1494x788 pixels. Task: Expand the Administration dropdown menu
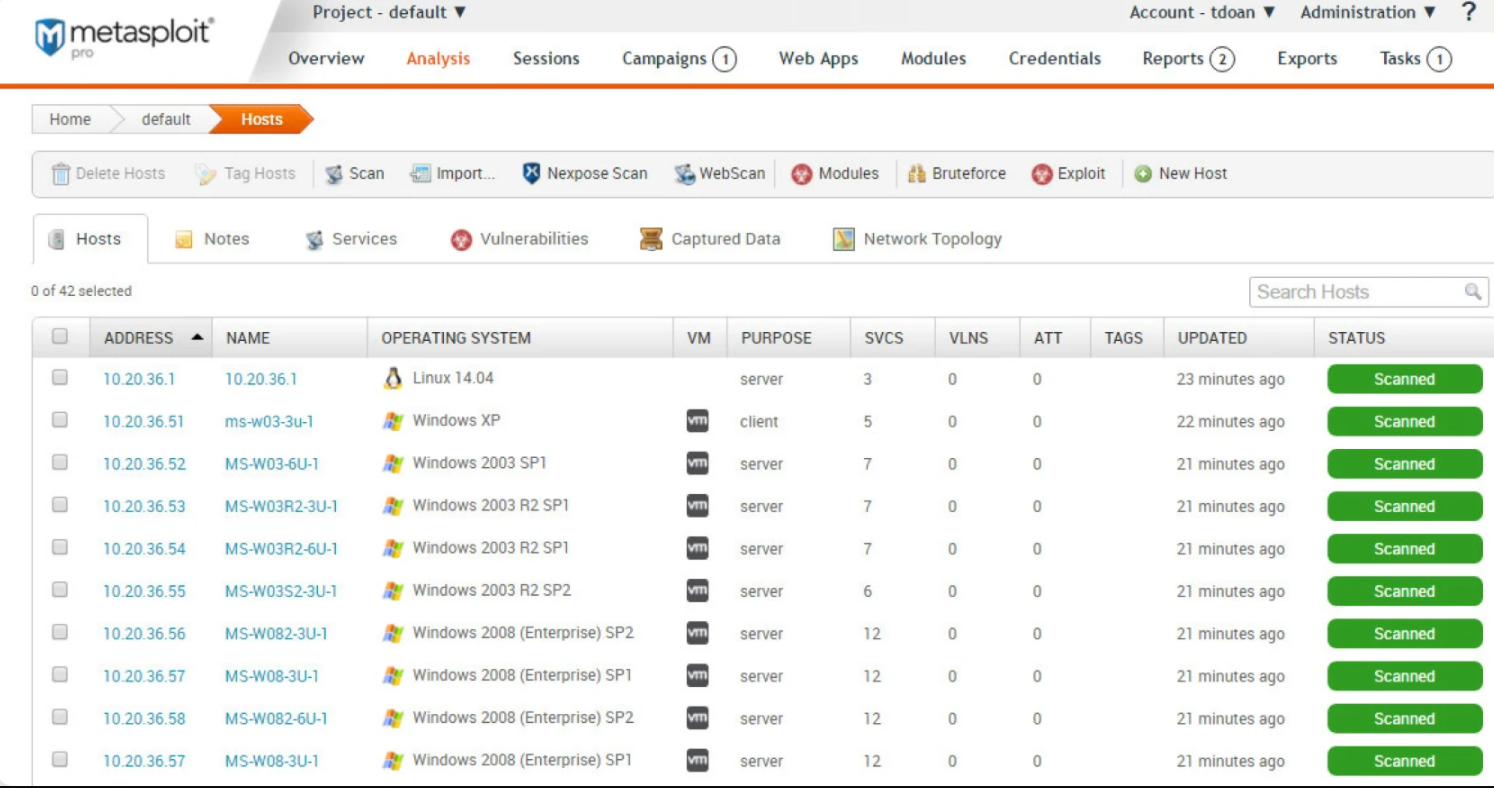pyautogui.click(x=1368, y=13)
